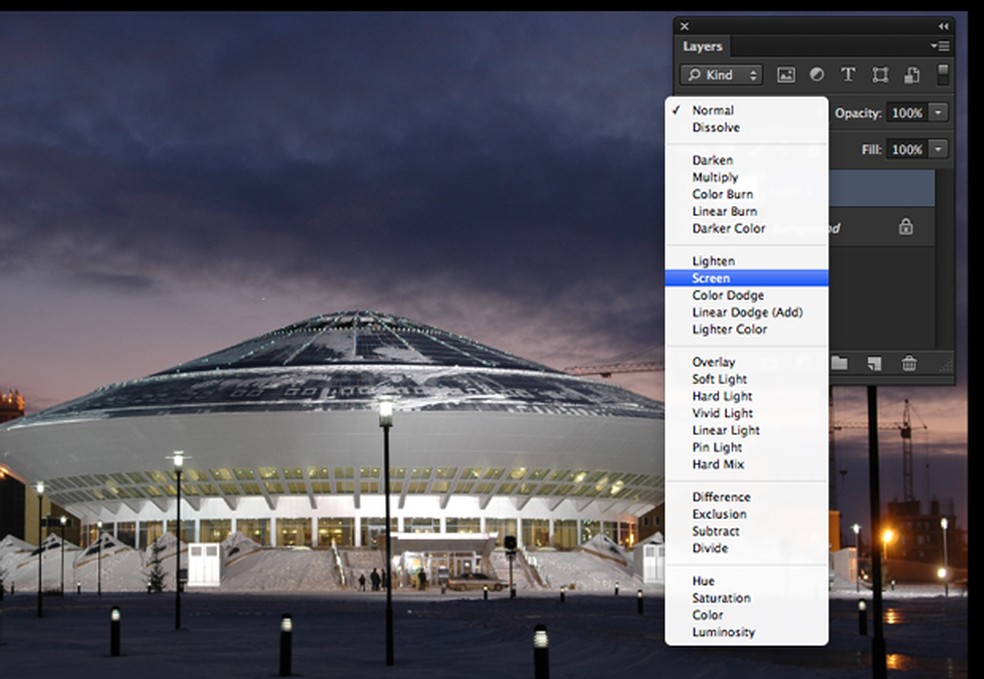Choose Screen blend mode
The width and height of the screenshot is (984, 679).
click(711, 278)
